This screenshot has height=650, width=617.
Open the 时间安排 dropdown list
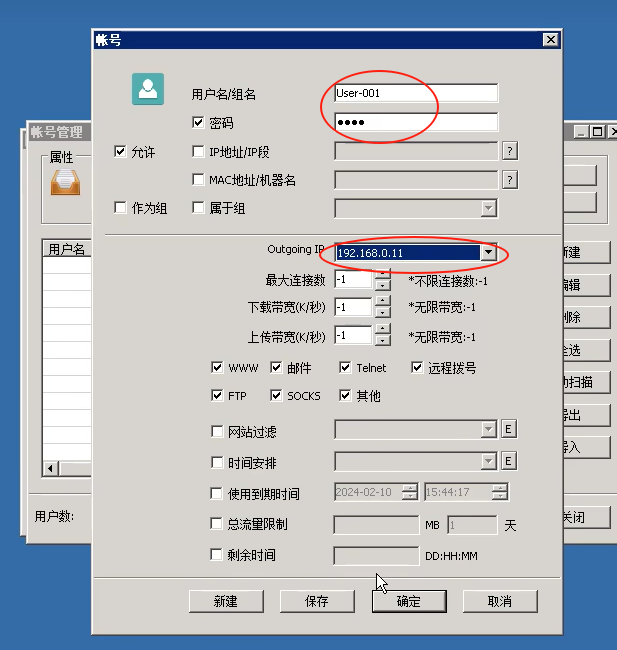coord(488,461)
